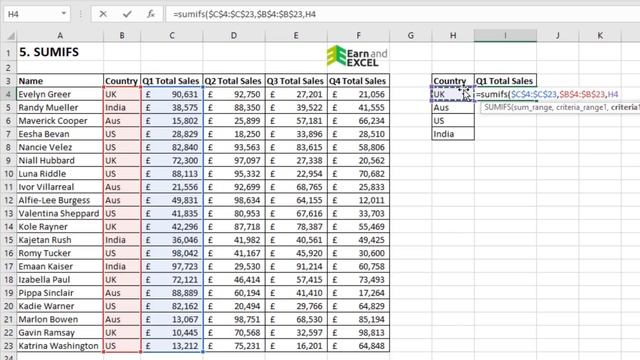Select column B header
The image size is (640, 360).
pyautogui.click(x=122, y=36)
